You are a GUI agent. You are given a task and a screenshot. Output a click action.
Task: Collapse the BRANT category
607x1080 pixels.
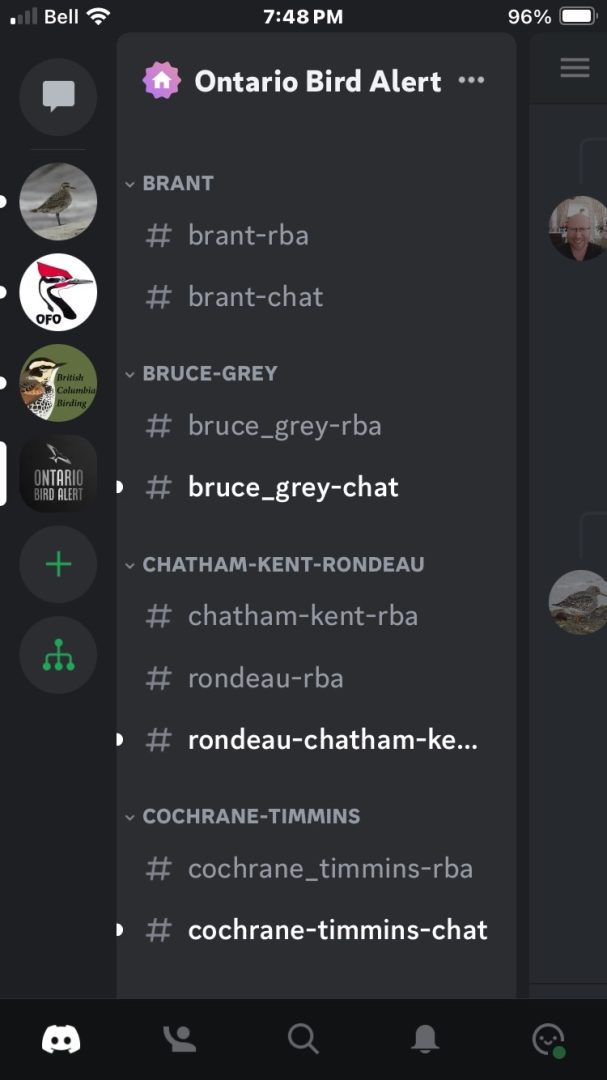[169, 183]
